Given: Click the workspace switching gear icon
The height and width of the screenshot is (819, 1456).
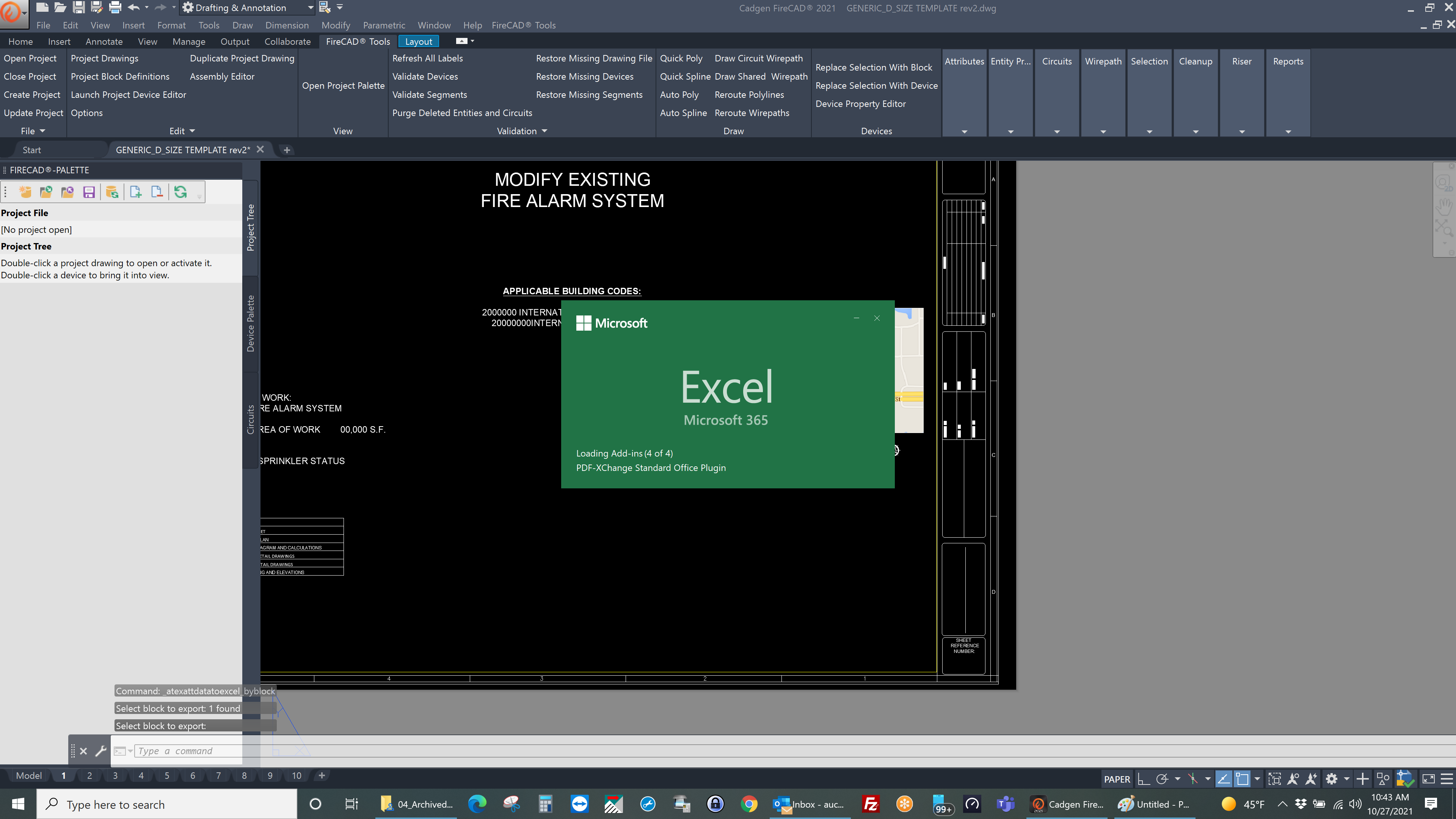Looking at the screenshot, I should tap(1331, 779).
